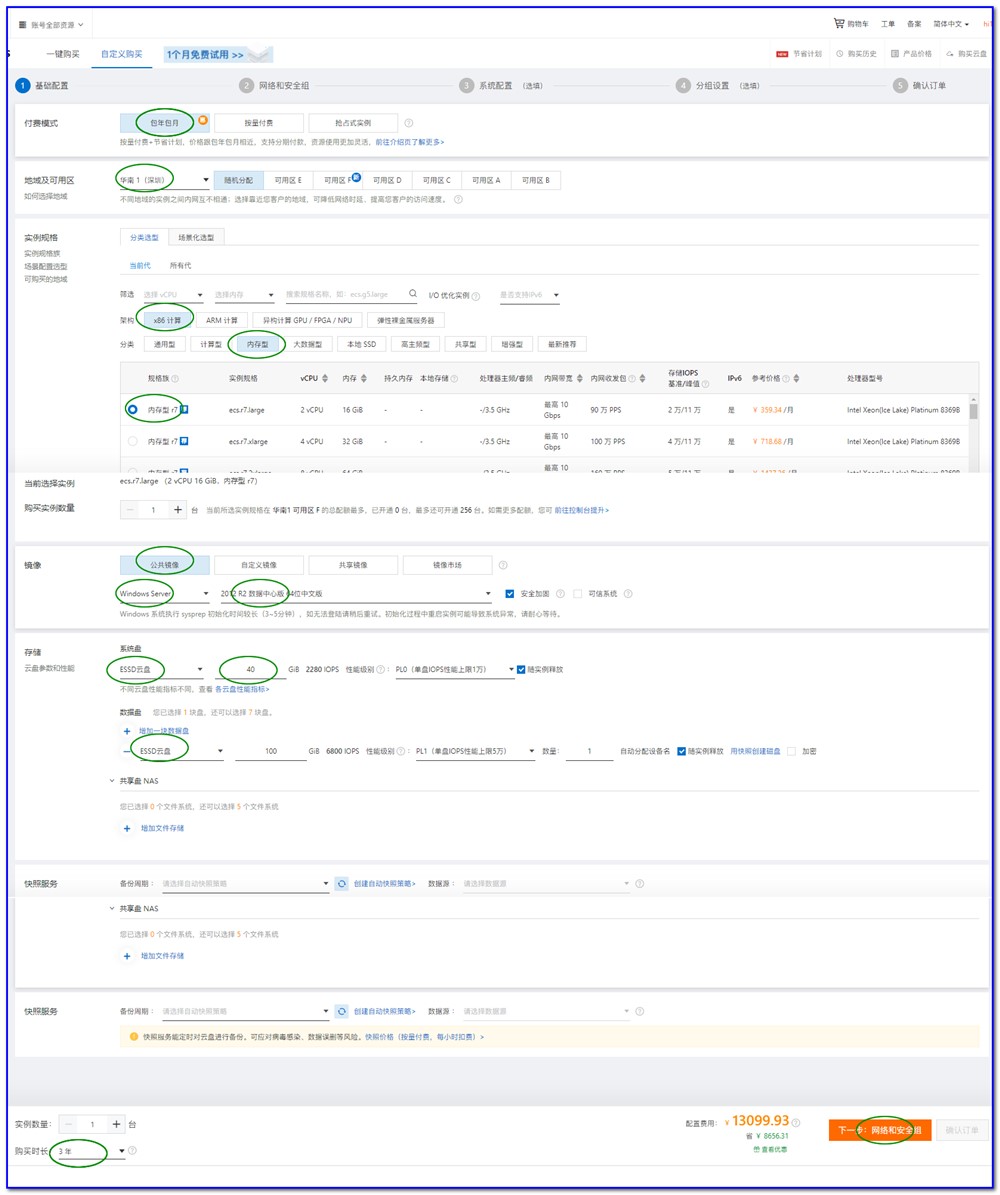This screenshot has height=1195, width=1000.
Task: Click the plus icon for 增加一块数据盘
Action: click(127, 731)
